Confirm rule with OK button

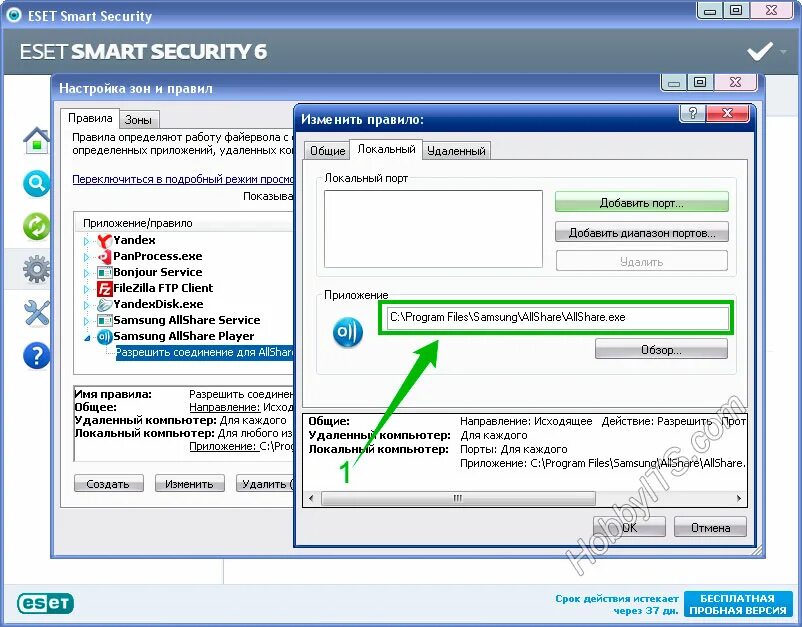[629, 527]
